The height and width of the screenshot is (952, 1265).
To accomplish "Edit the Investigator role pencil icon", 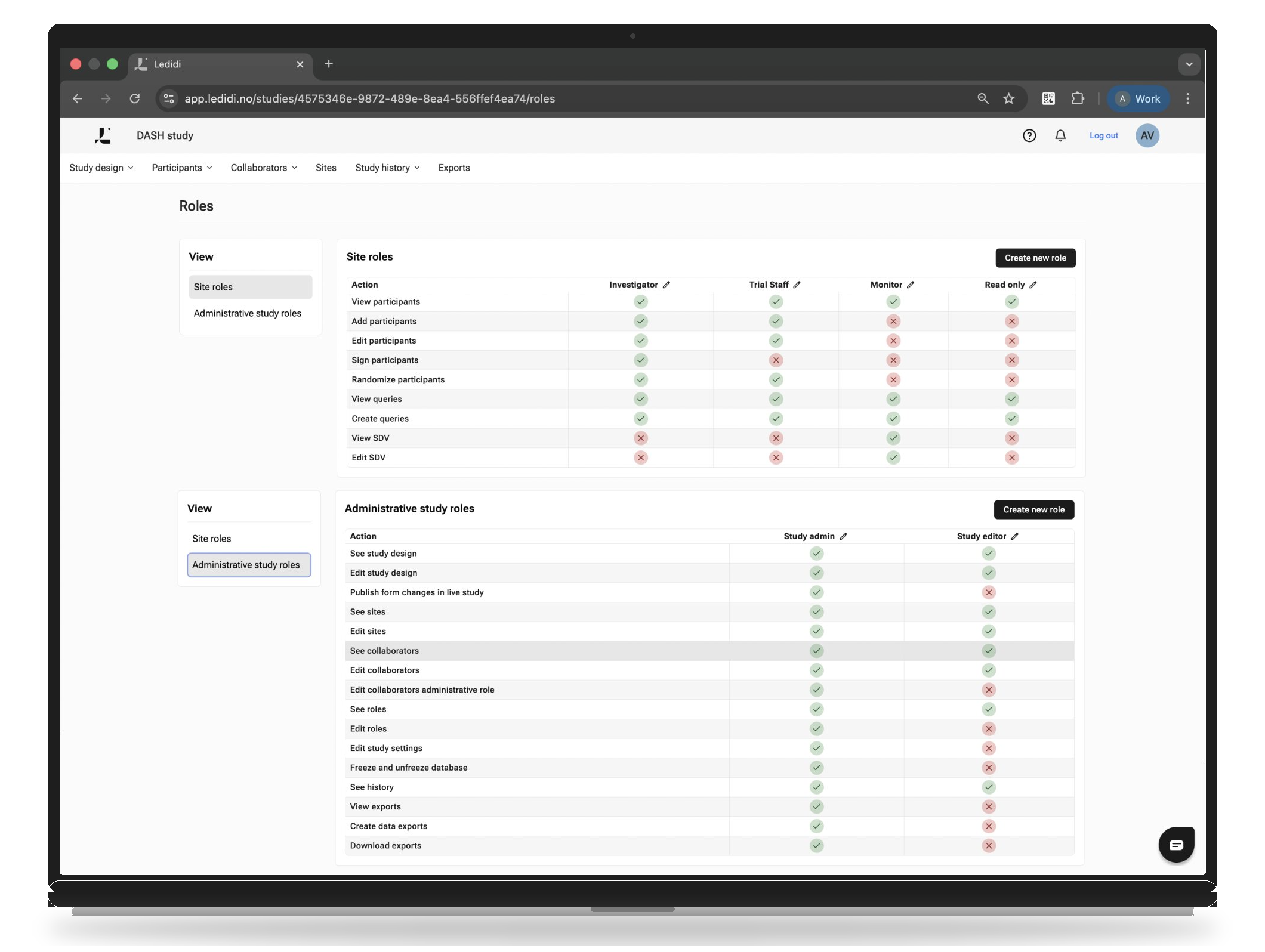I will (x=667, y=285).
